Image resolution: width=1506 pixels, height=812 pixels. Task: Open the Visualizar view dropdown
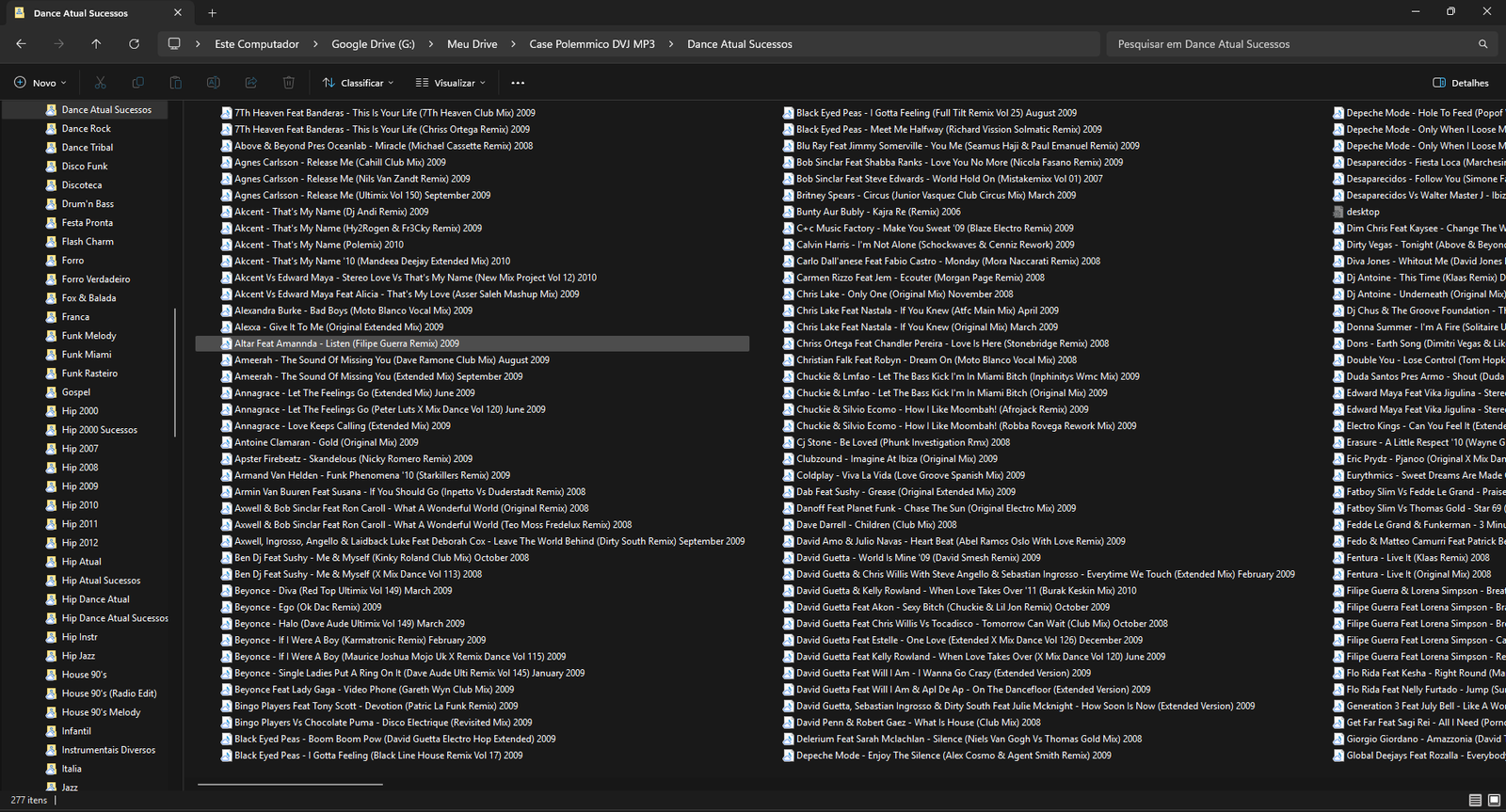coord(451,83)
